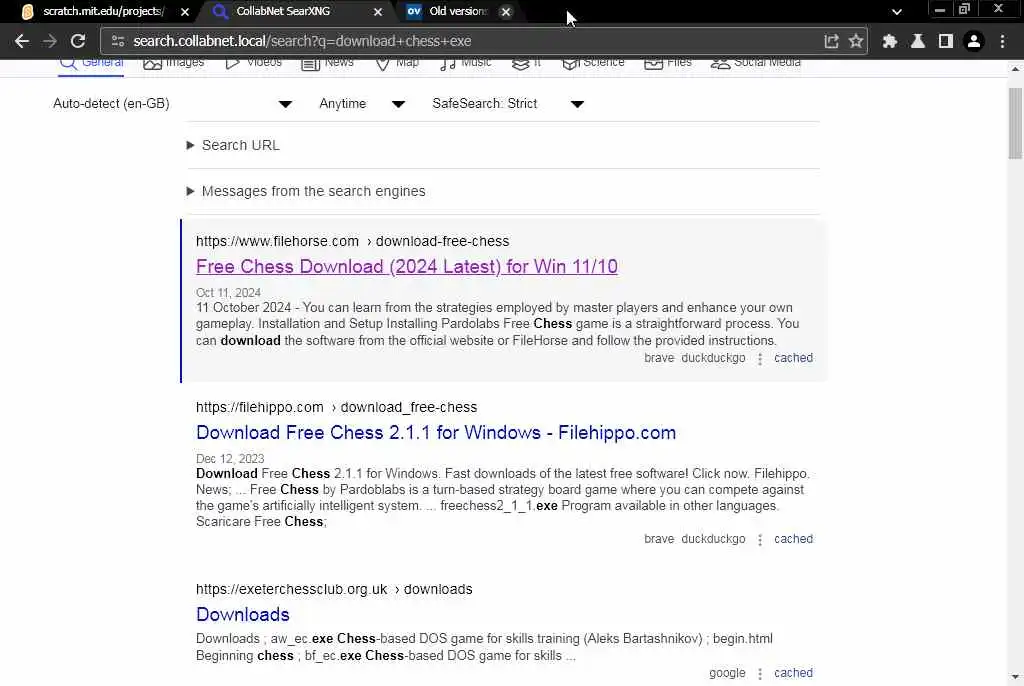Click the filehippo.com result URL
Screen dimensions: 1024x686
click(x=336, y=407)
